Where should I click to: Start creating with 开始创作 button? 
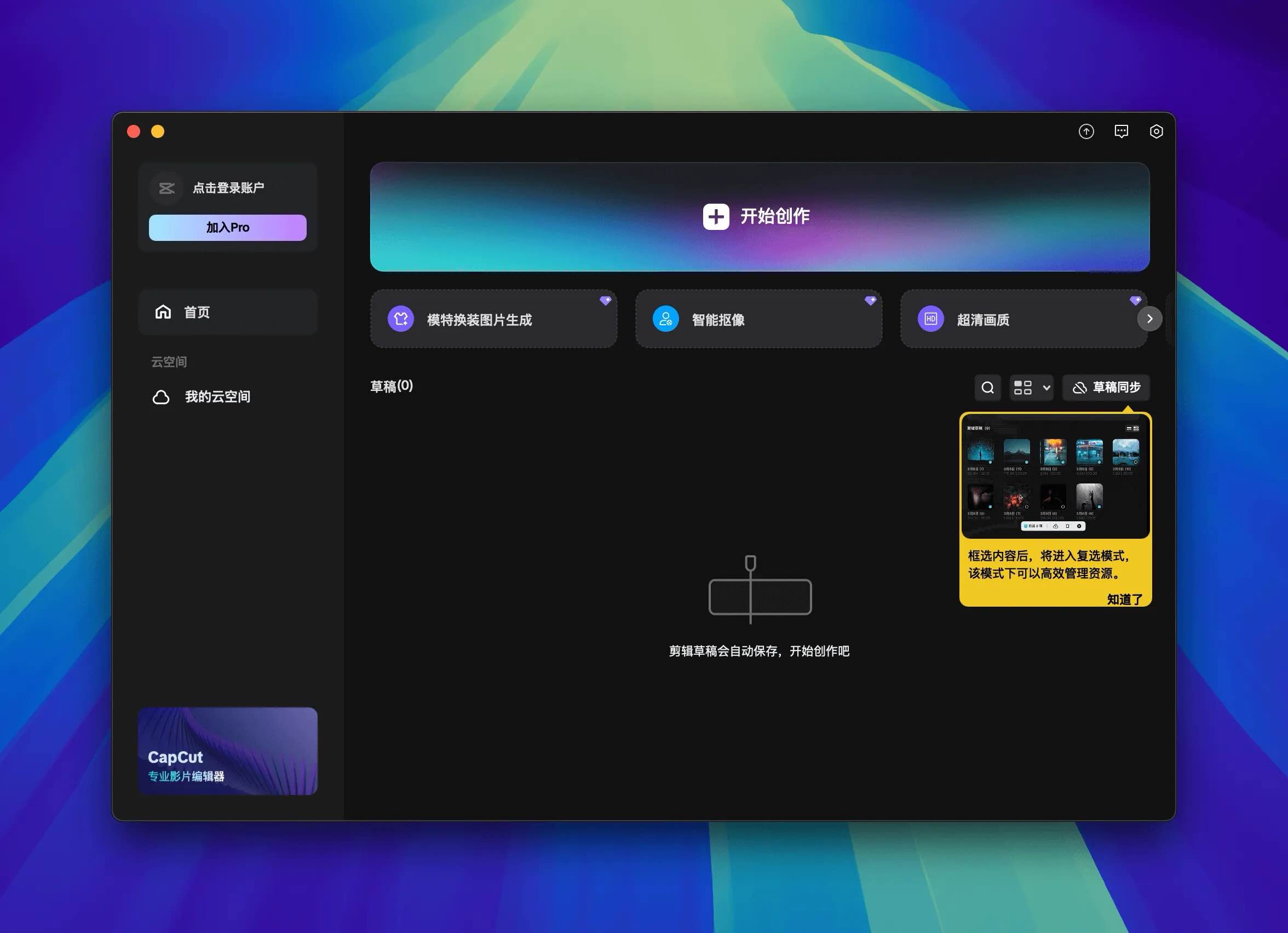pos(758,216)
